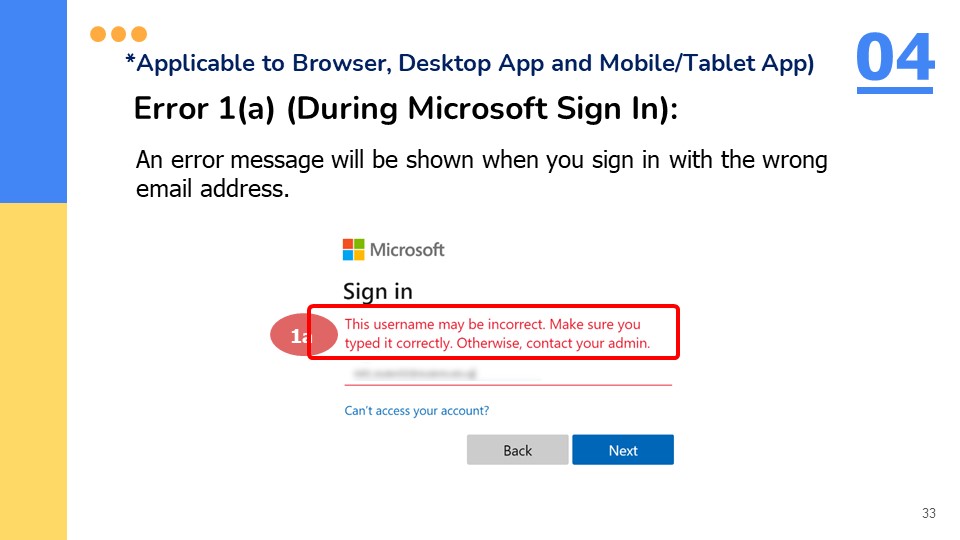Open the Can't access your account link
This screenshot has width=960, height=540.
click(416, 410)
